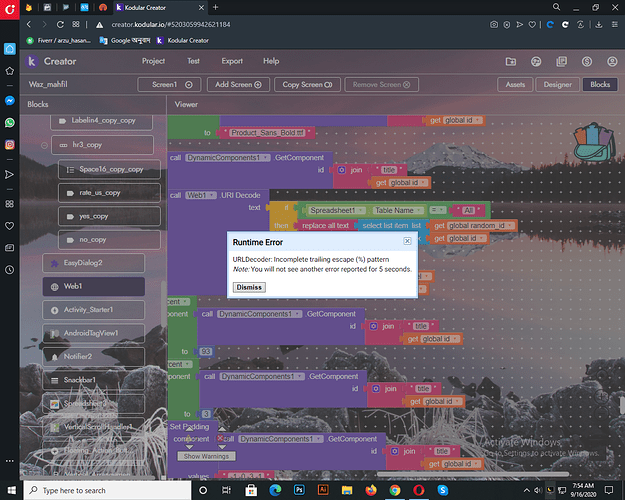Open the browser tab search magnifier
625x500 pixels.
pos(556,7)
